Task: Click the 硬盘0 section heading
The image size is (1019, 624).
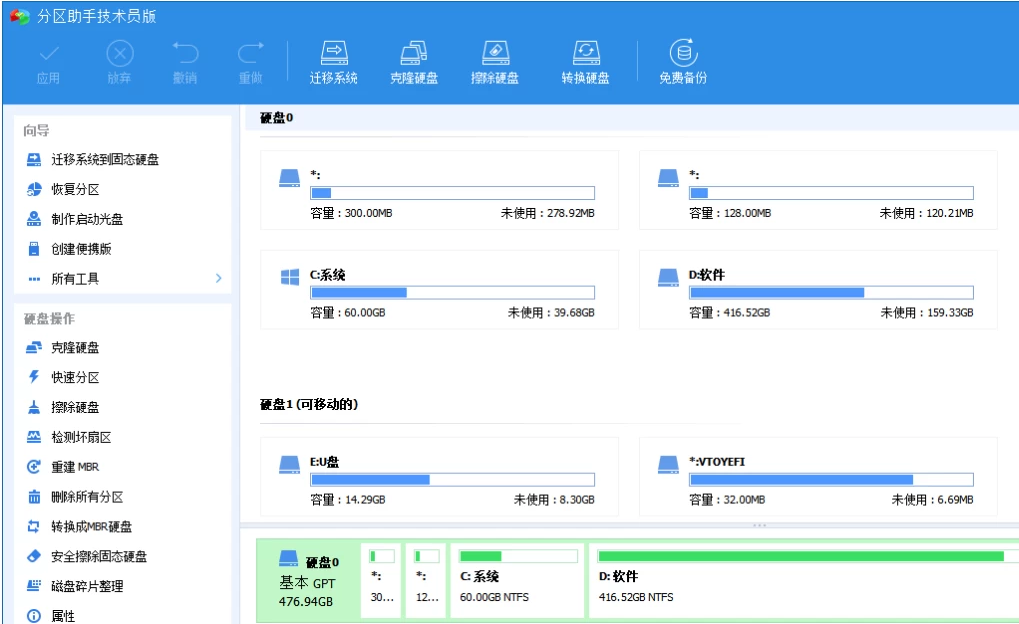Action: click(x=276, y=118)
